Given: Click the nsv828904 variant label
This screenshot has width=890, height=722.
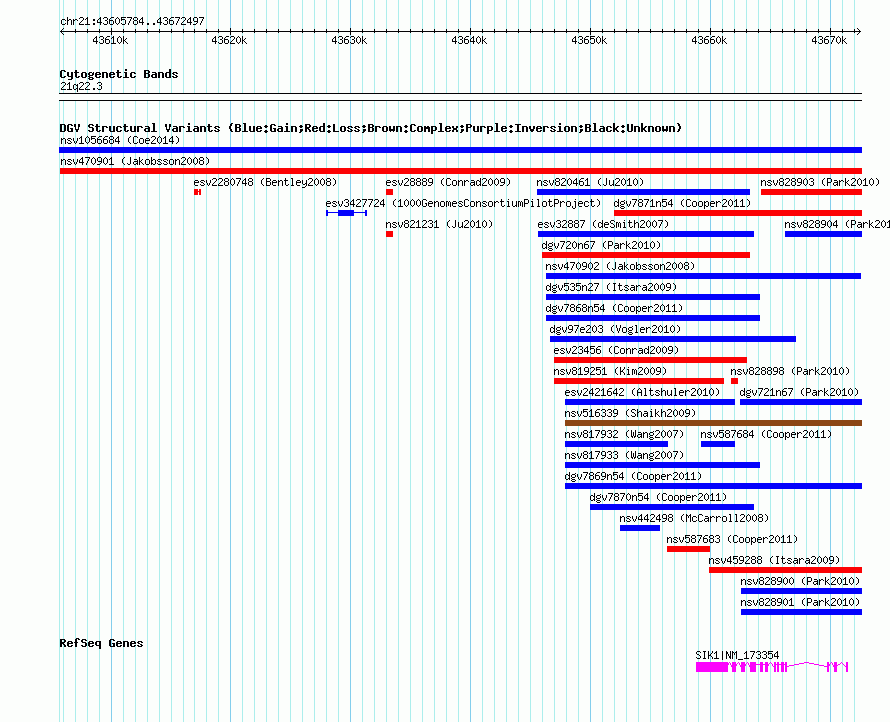Looking at the screenshot, I should point(837,224).
